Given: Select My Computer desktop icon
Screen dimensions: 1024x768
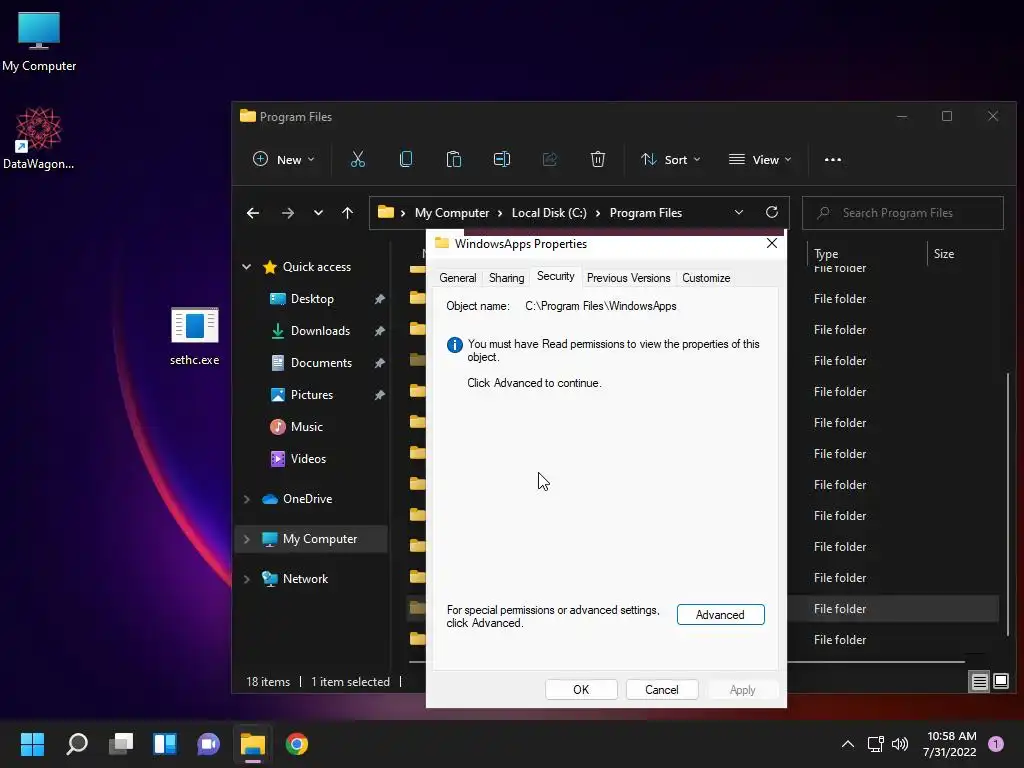Looking at the screenshot, I should [39, 42].
